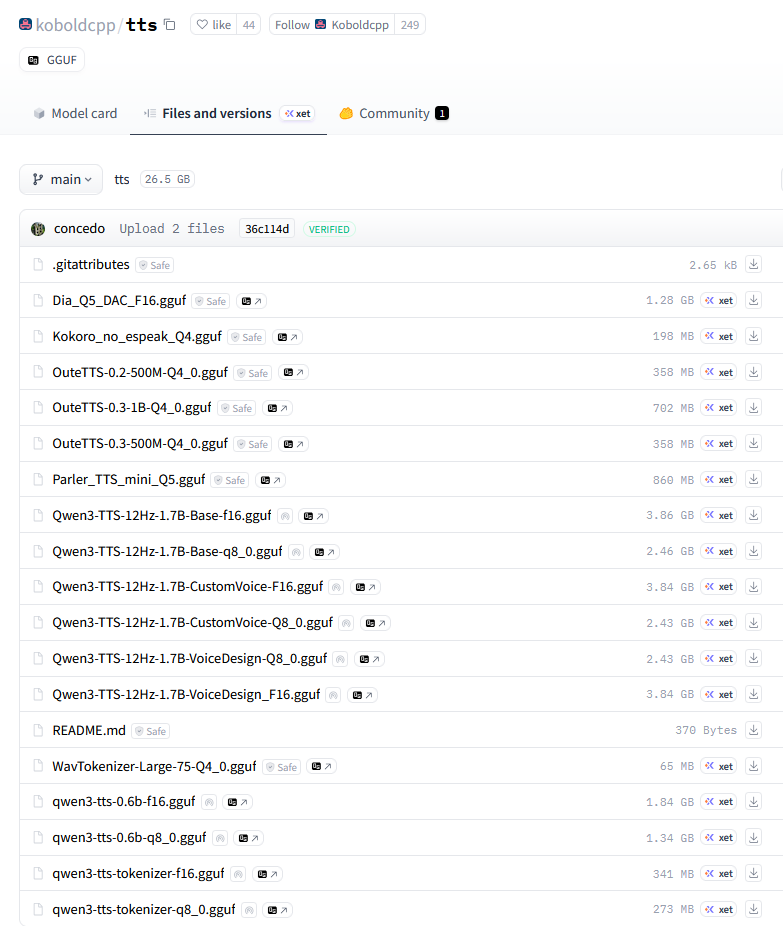
Task: Download qwen3-tts-tokenizer-q8_0.gguf
Action: 753,909
